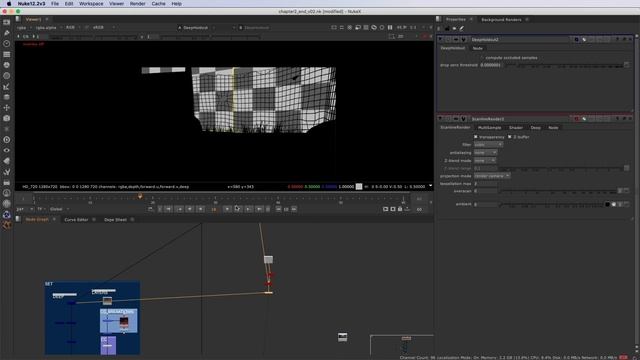Click the tessellation max input field
The width and height of the screenshot is (640, 360).
[486, 184]
